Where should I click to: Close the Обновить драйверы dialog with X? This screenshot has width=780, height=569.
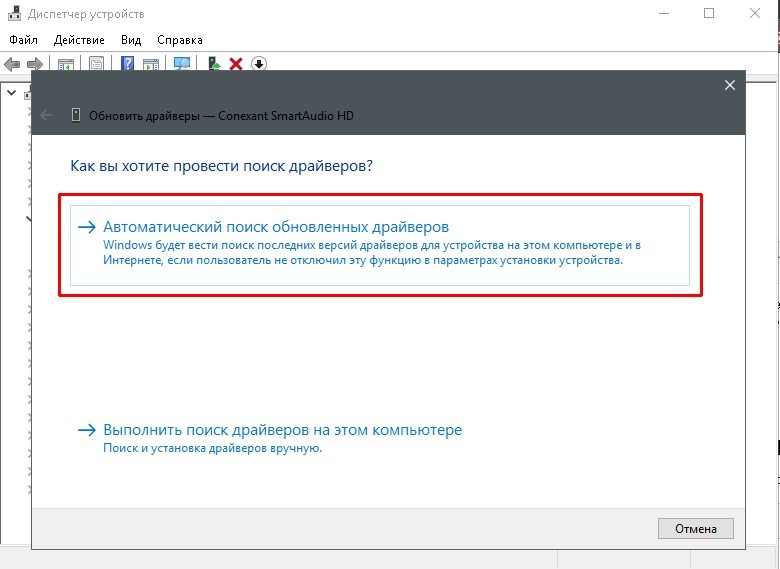[730, 85]
